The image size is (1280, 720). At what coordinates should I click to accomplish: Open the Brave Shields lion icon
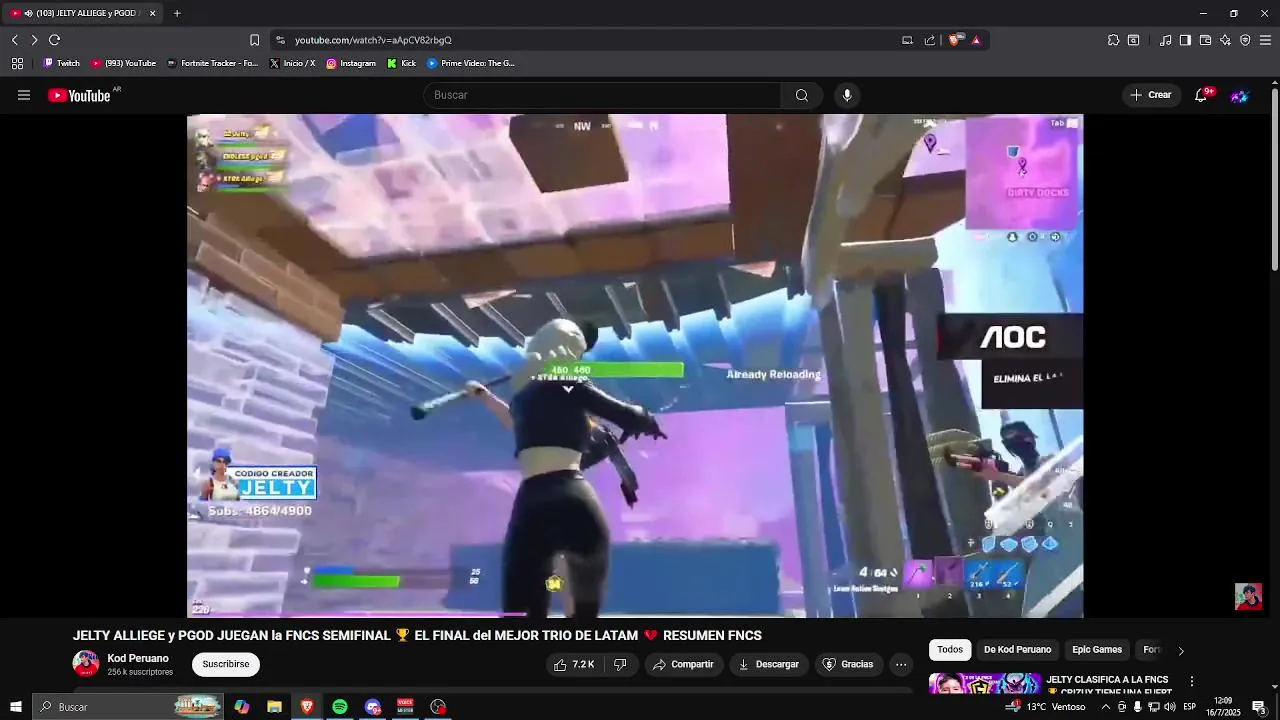point(954,40)
